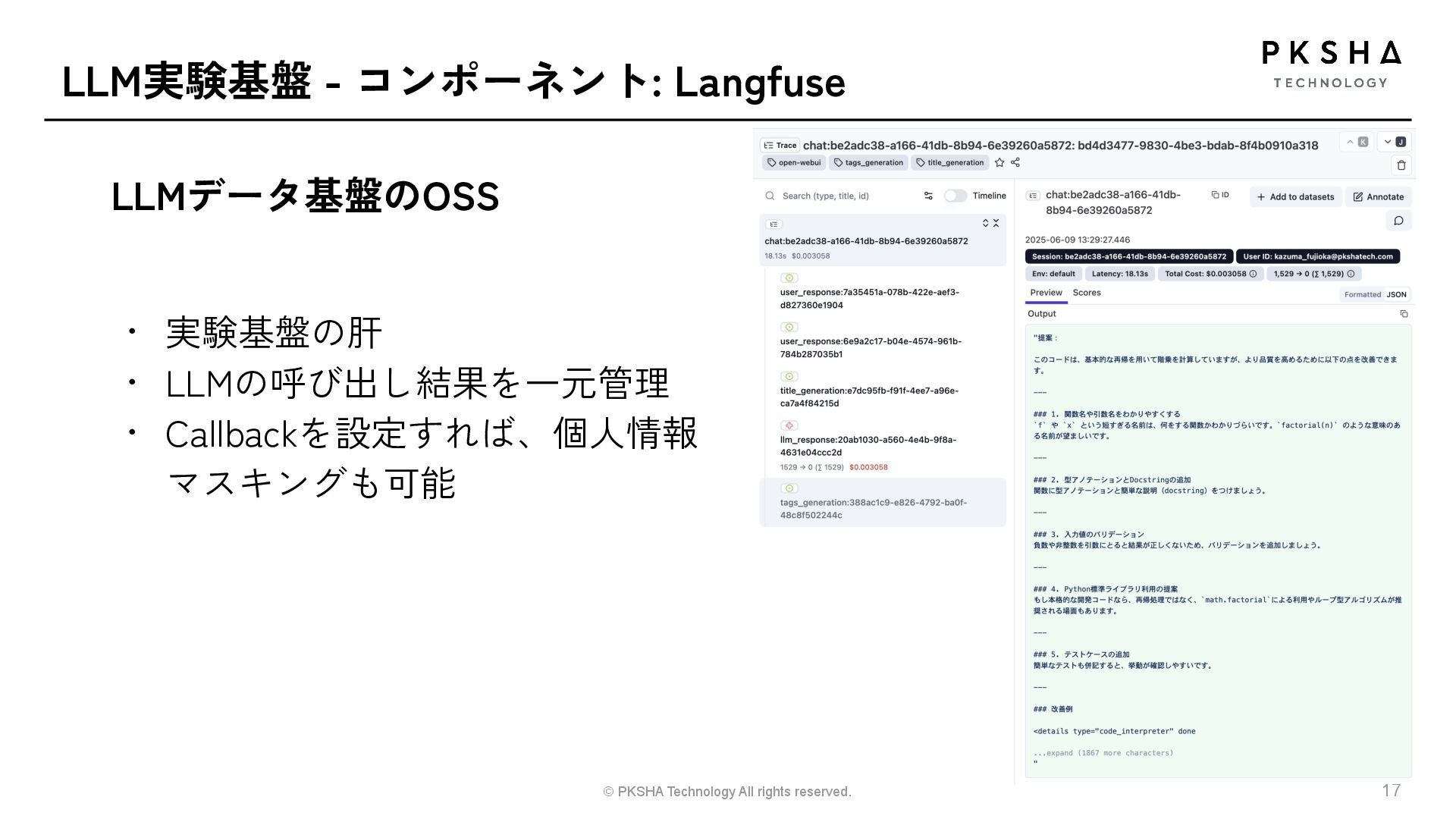The width and height of the screenshot is (1456, 819).
Task: Click Add to datasets button
Action: [1295, 196]
